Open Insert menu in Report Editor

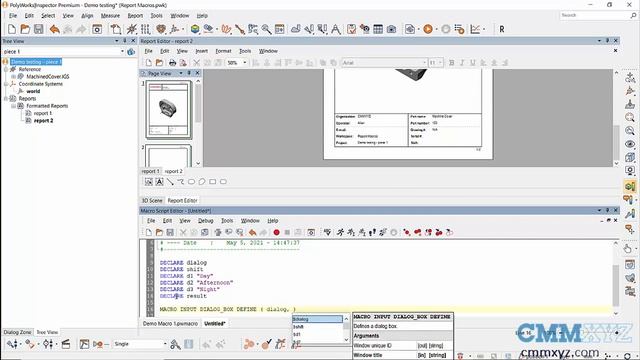[202, 51]
